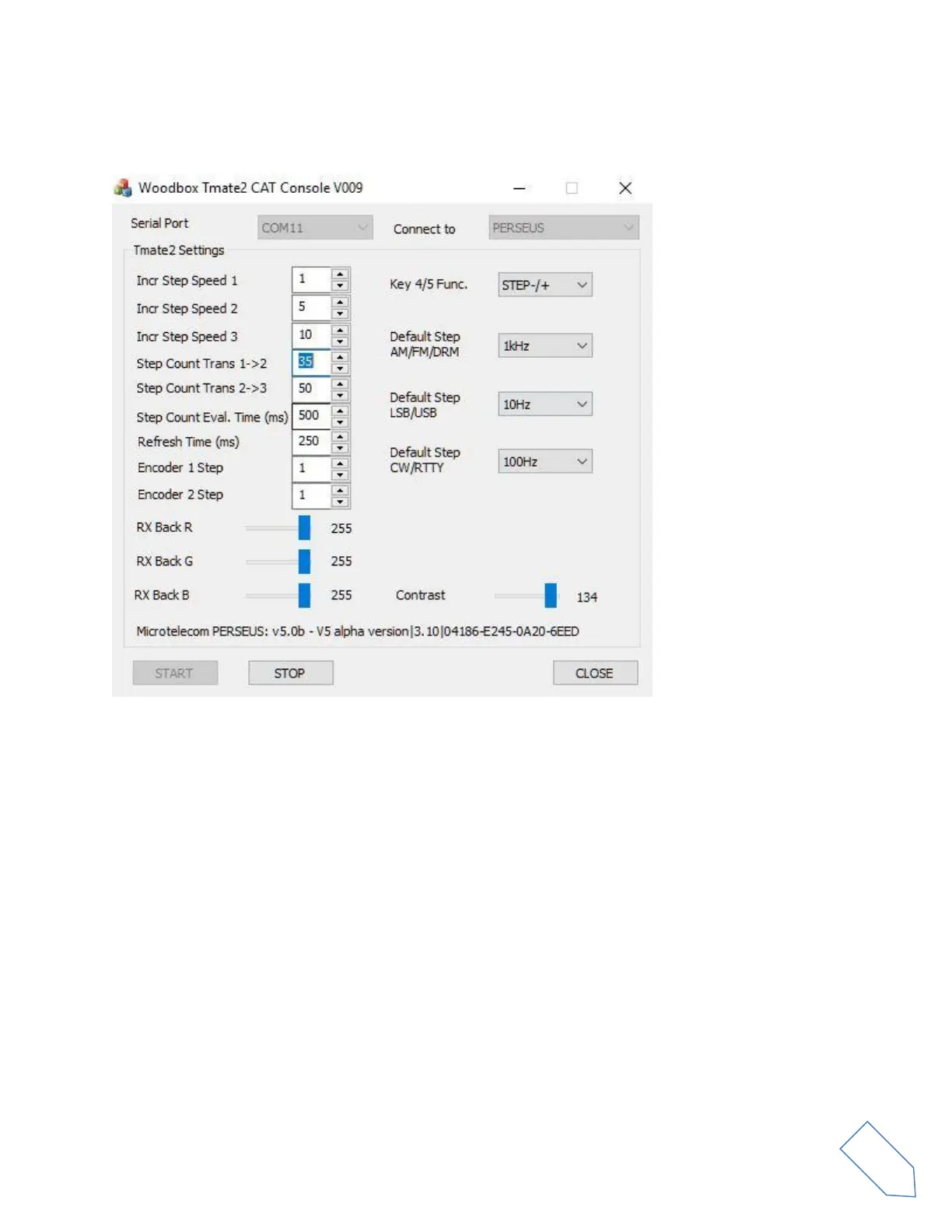Click the Contrast value 134
This screenshot has width=952, height=1232.
(586, 597)
